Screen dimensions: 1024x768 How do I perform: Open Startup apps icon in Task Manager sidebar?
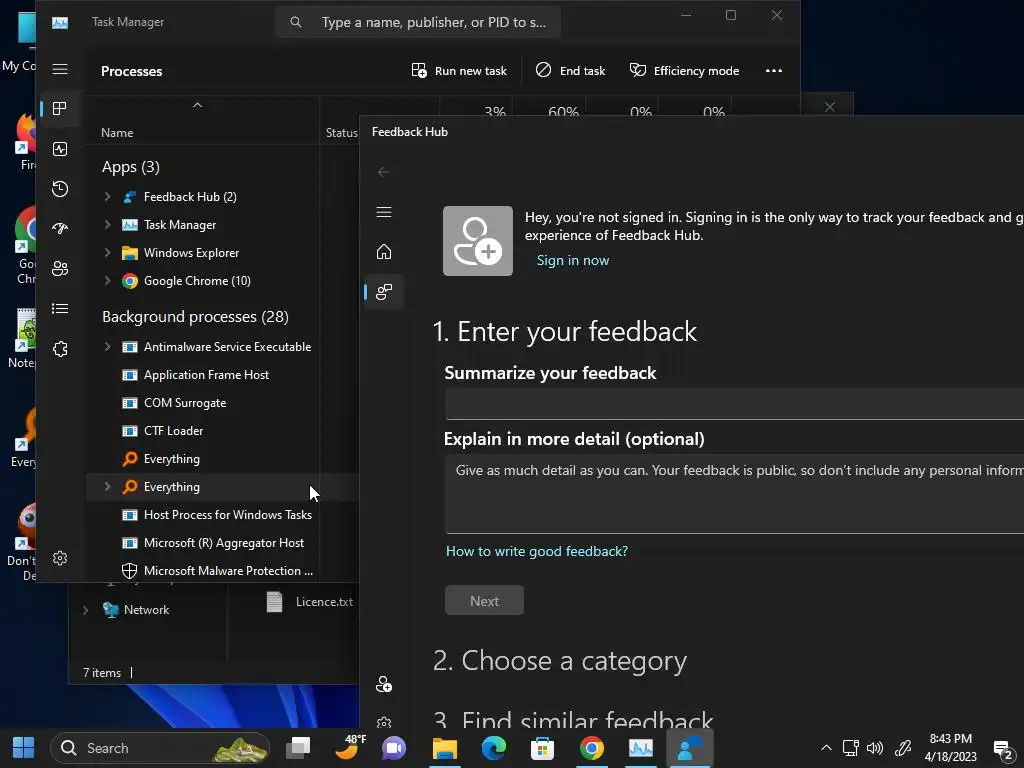60,229
